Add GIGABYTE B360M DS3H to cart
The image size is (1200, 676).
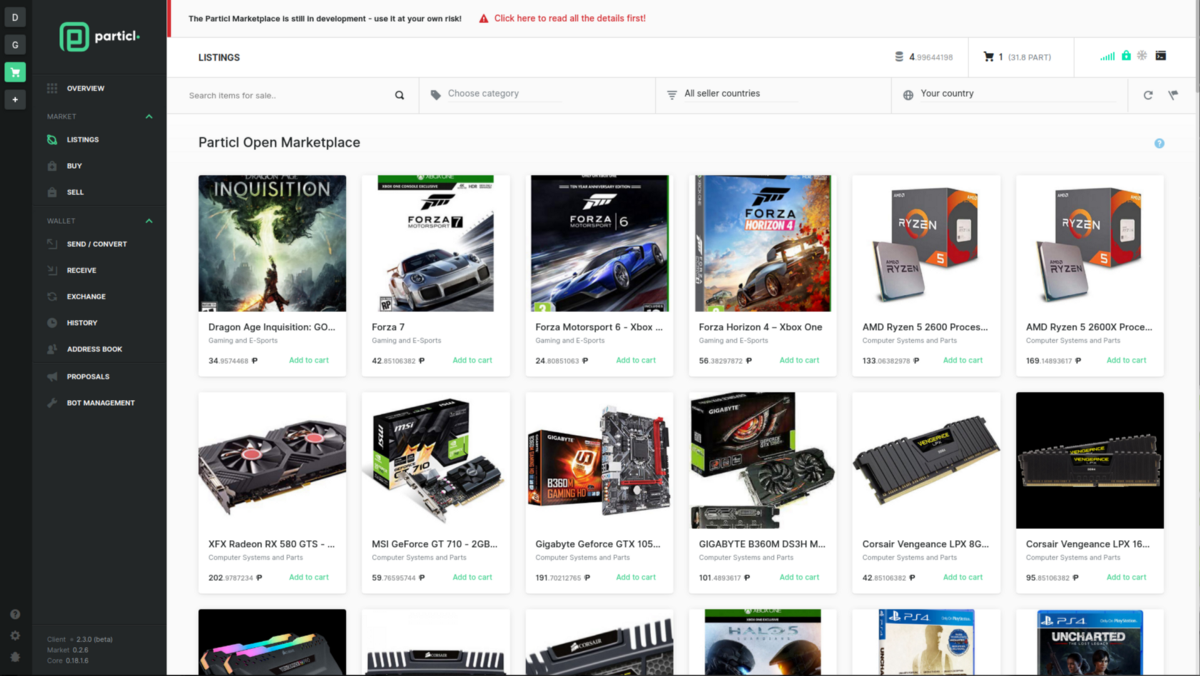799,577
